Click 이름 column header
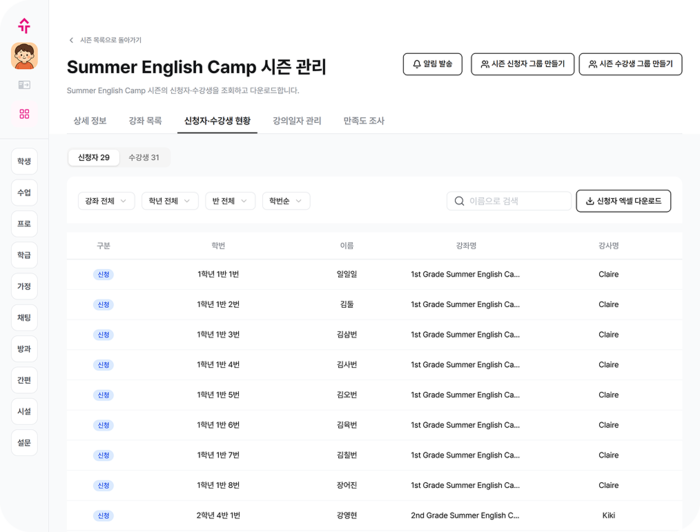The width and height of the screenshot is (700, 532). coord(347,245)
